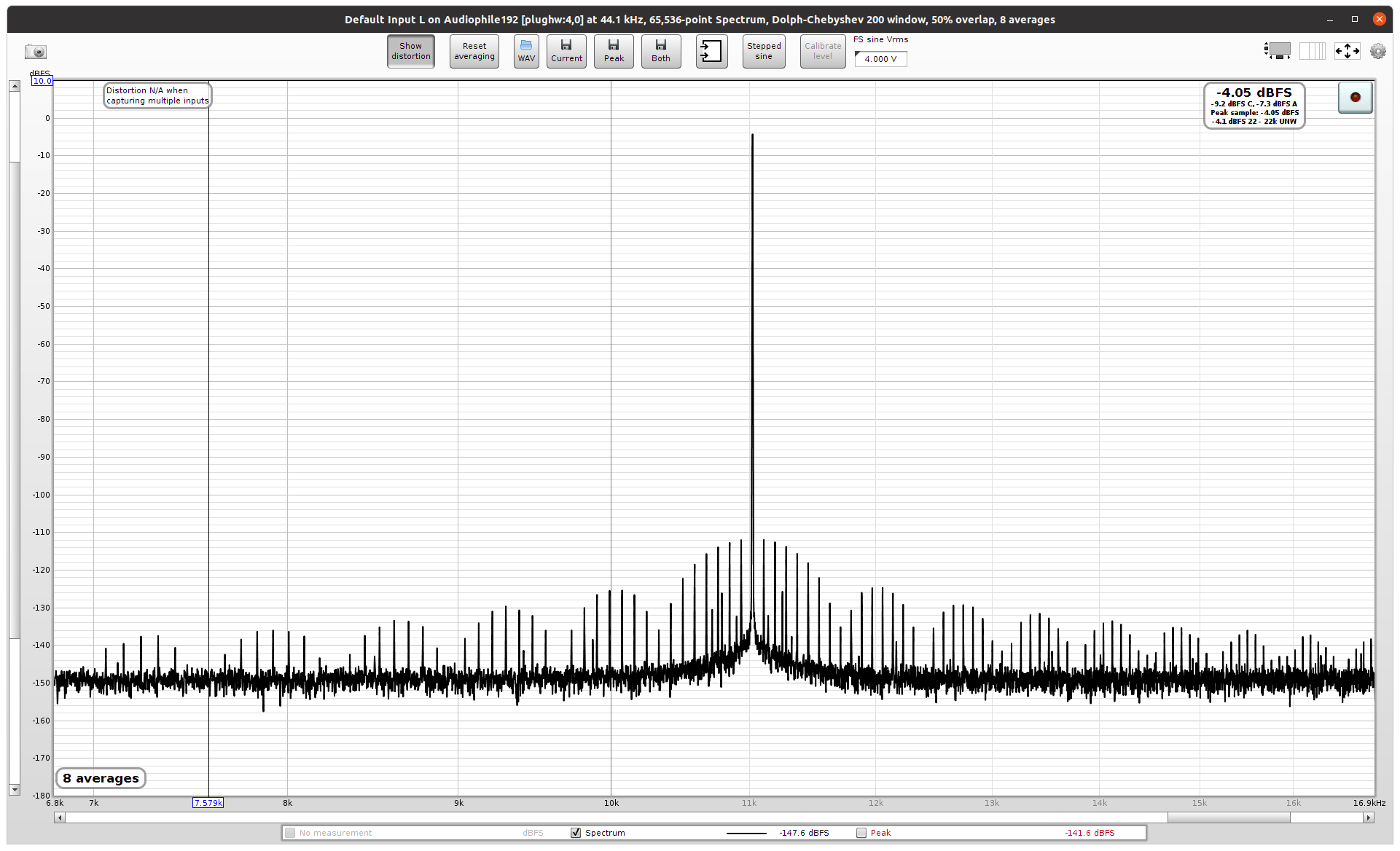Click the vertical scrollbar down arrow
Viewport: 1400px width, 851px height.
15,790
